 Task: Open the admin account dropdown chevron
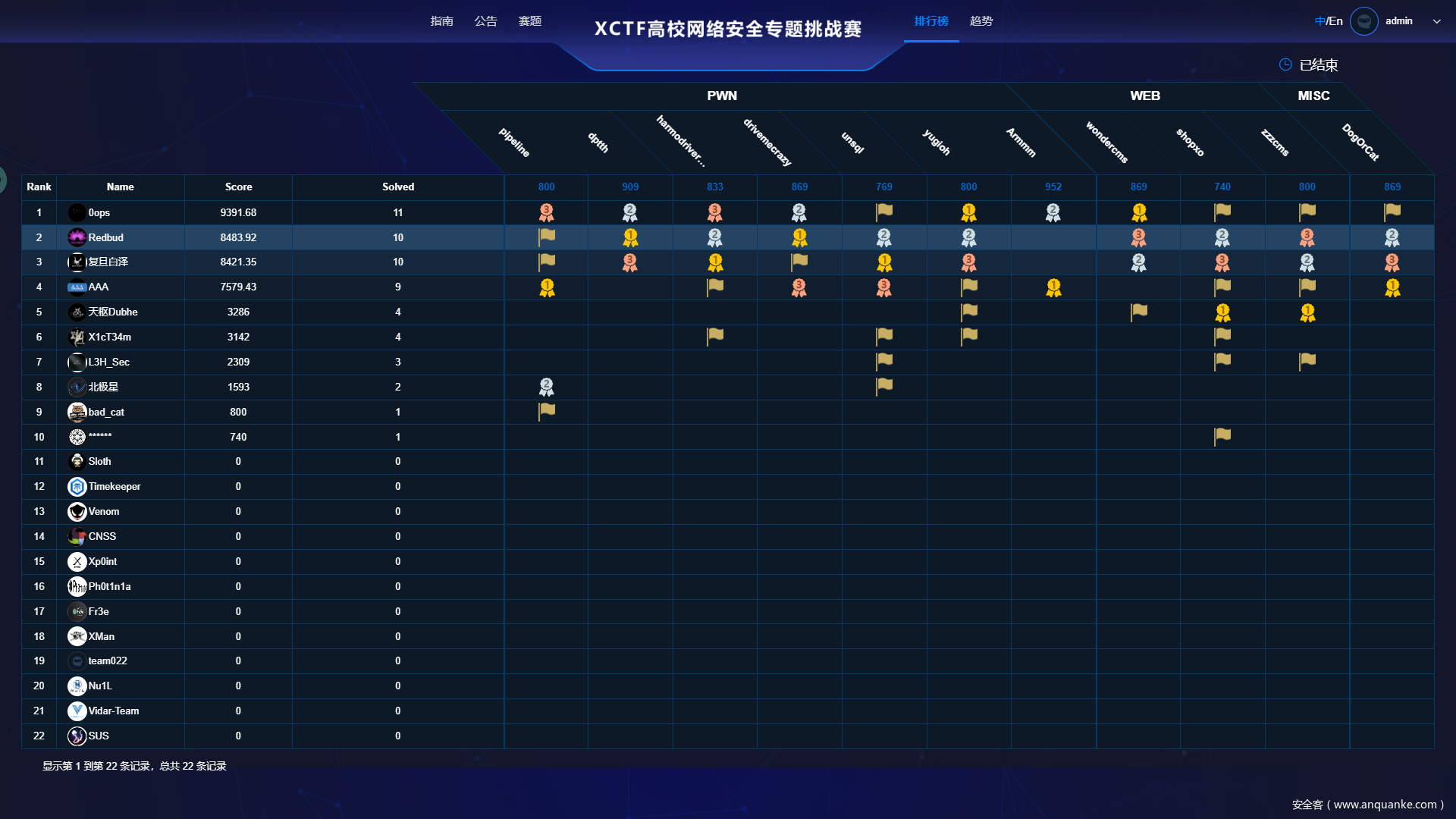tap(1436, 21)
